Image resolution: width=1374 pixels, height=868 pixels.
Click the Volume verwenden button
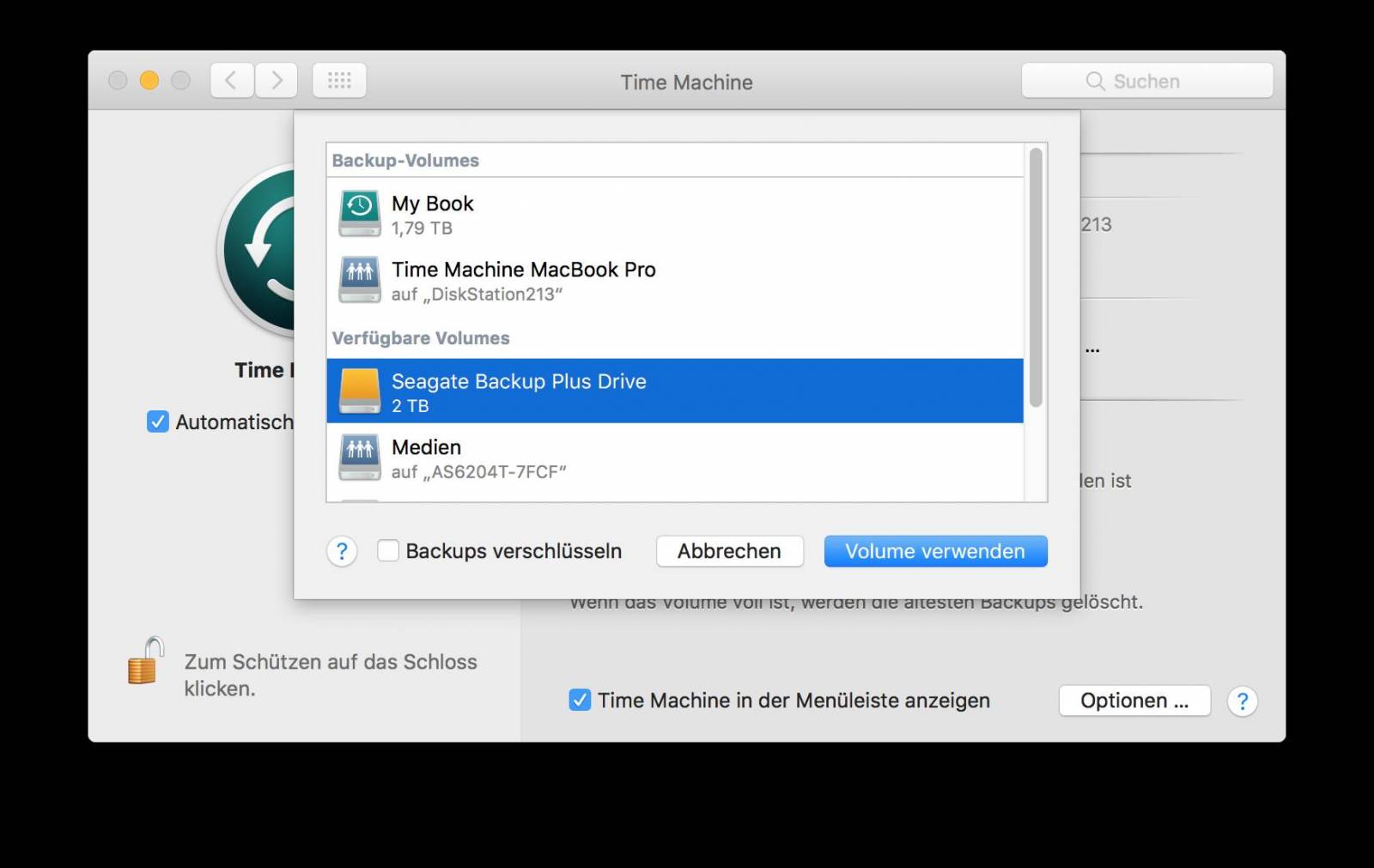pyautogui.click(x=935, y=551)
